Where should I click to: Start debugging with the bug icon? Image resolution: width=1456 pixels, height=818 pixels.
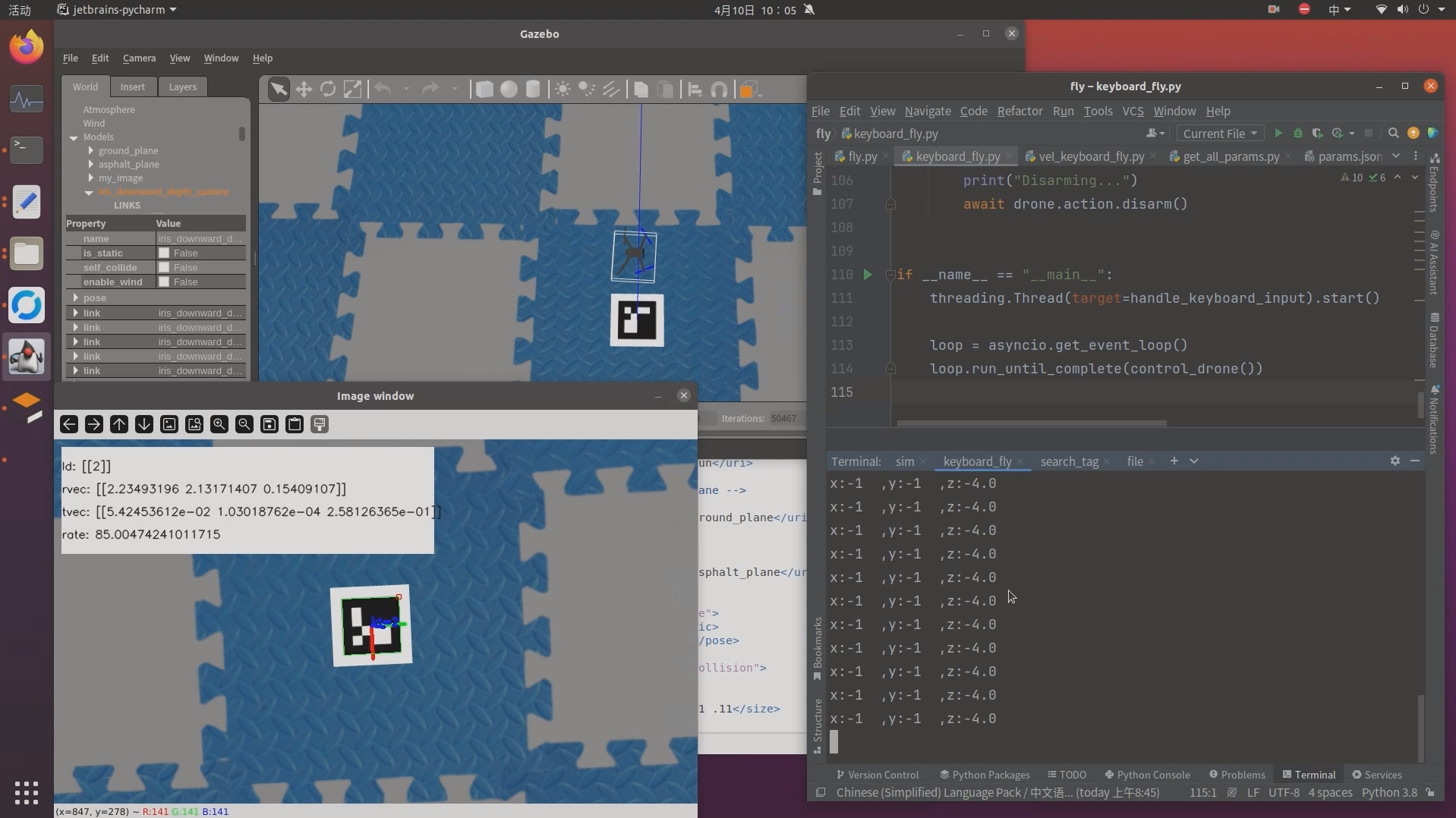[x=1298, y=134]
